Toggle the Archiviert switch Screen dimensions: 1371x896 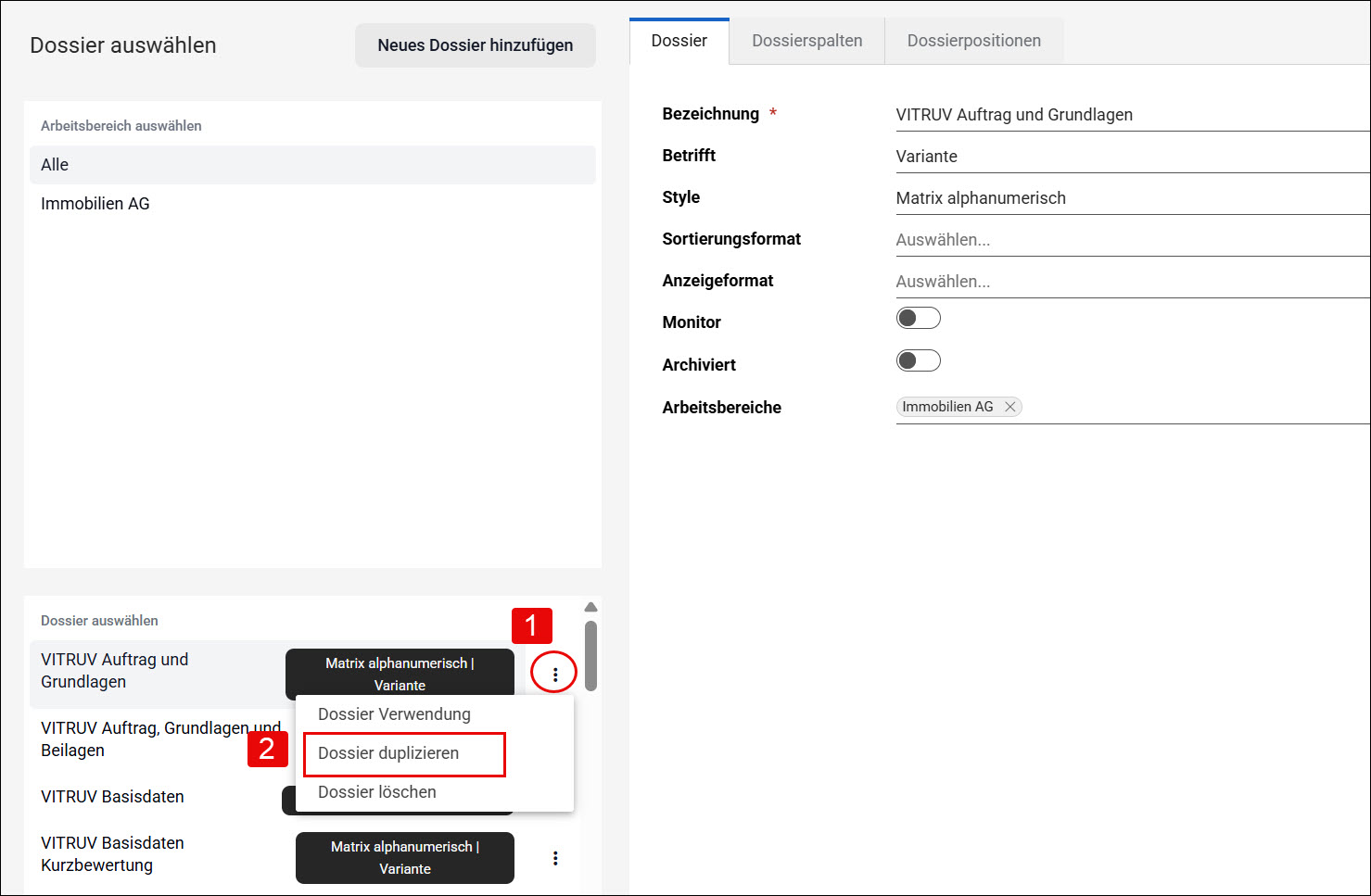point(918,360)
